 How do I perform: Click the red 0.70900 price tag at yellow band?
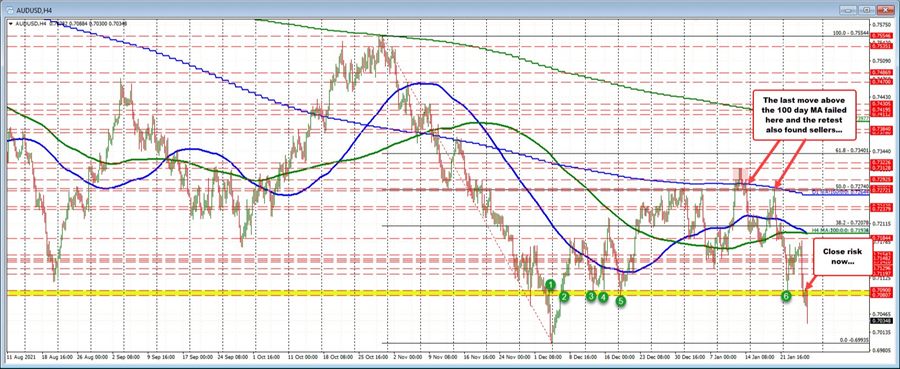(x=882, y=290)
